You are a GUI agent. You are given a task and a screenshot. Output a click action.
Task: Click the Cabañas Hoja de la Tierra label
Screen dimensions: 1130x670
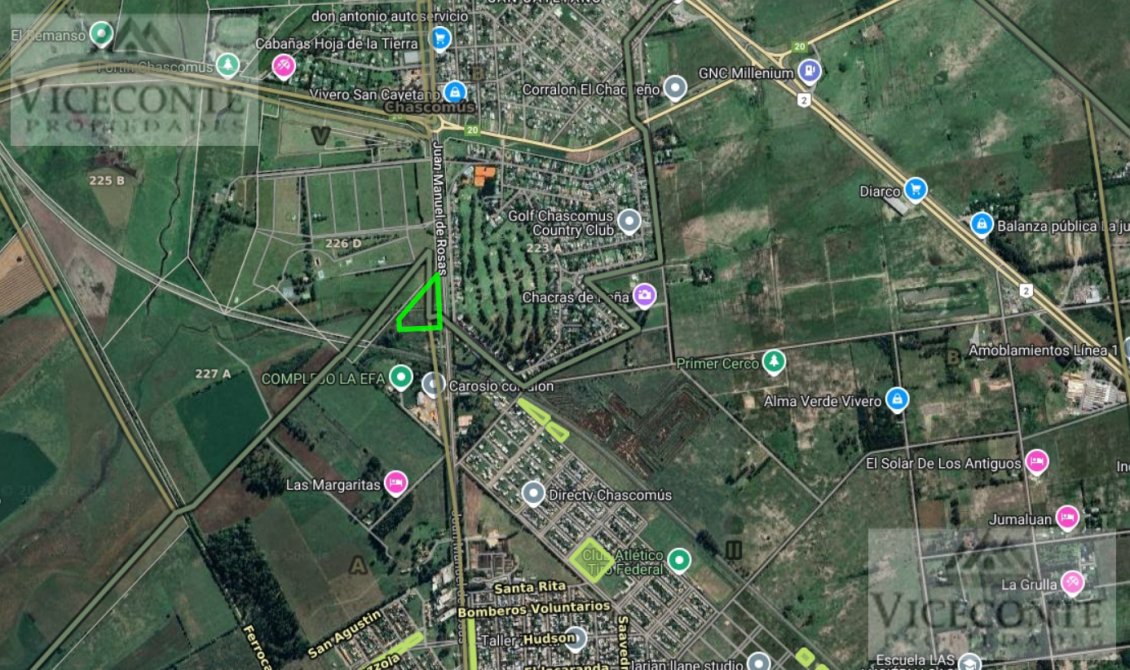click(337, 44)
